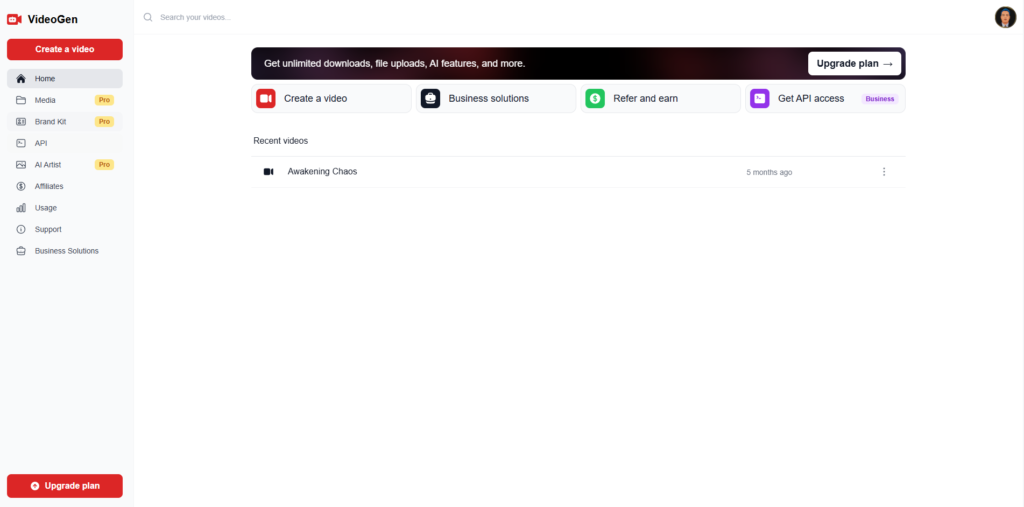Click the Affiliates dollar icon

point(21,186)
